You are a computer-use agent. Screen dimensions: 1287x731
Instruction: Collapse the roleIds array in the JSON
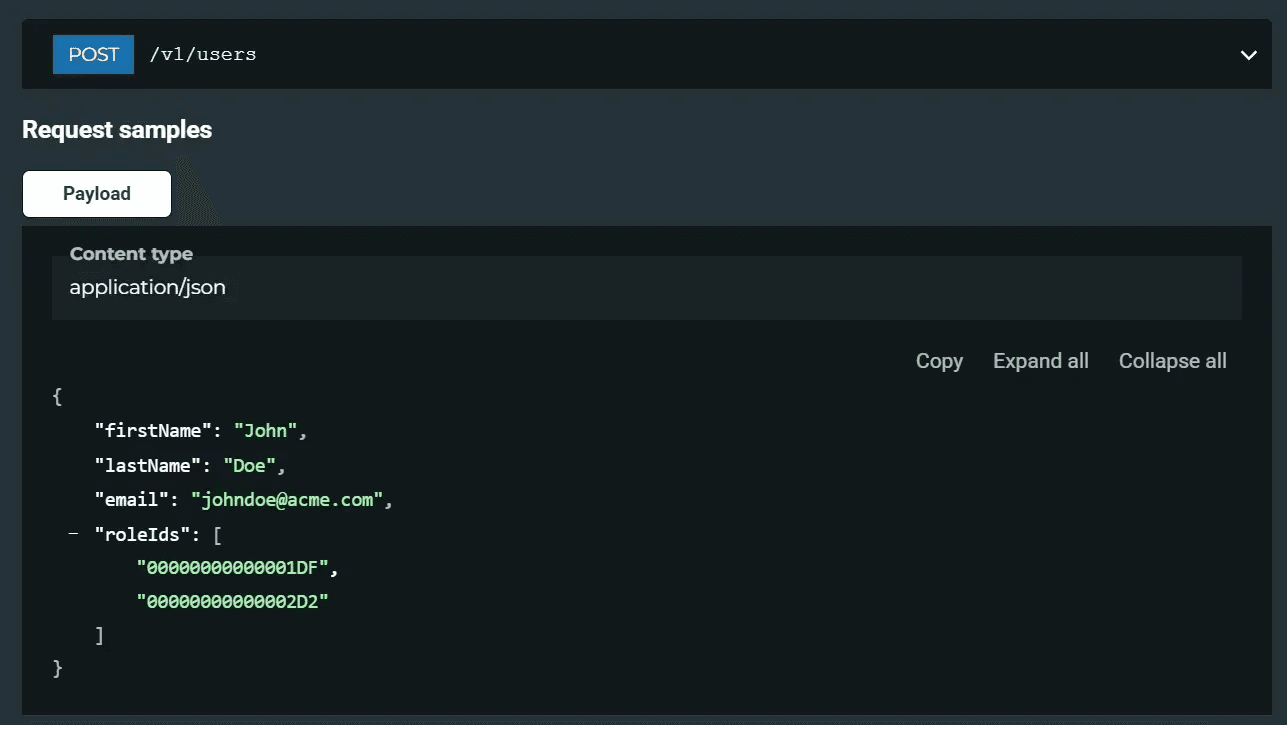point(72,534)
